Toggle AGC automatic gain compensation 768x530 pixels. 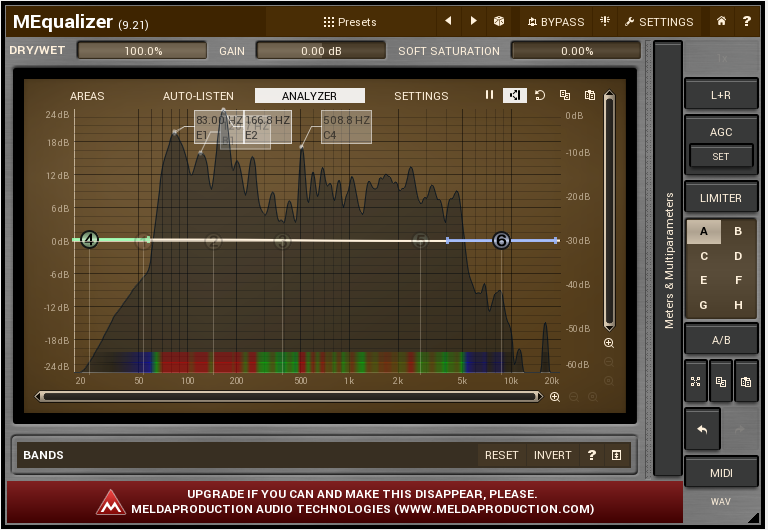click(x=720, y=132)
